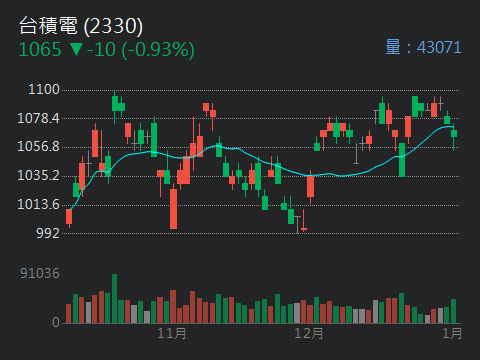Click the first red candlestick at chart start

coord(69,218)
